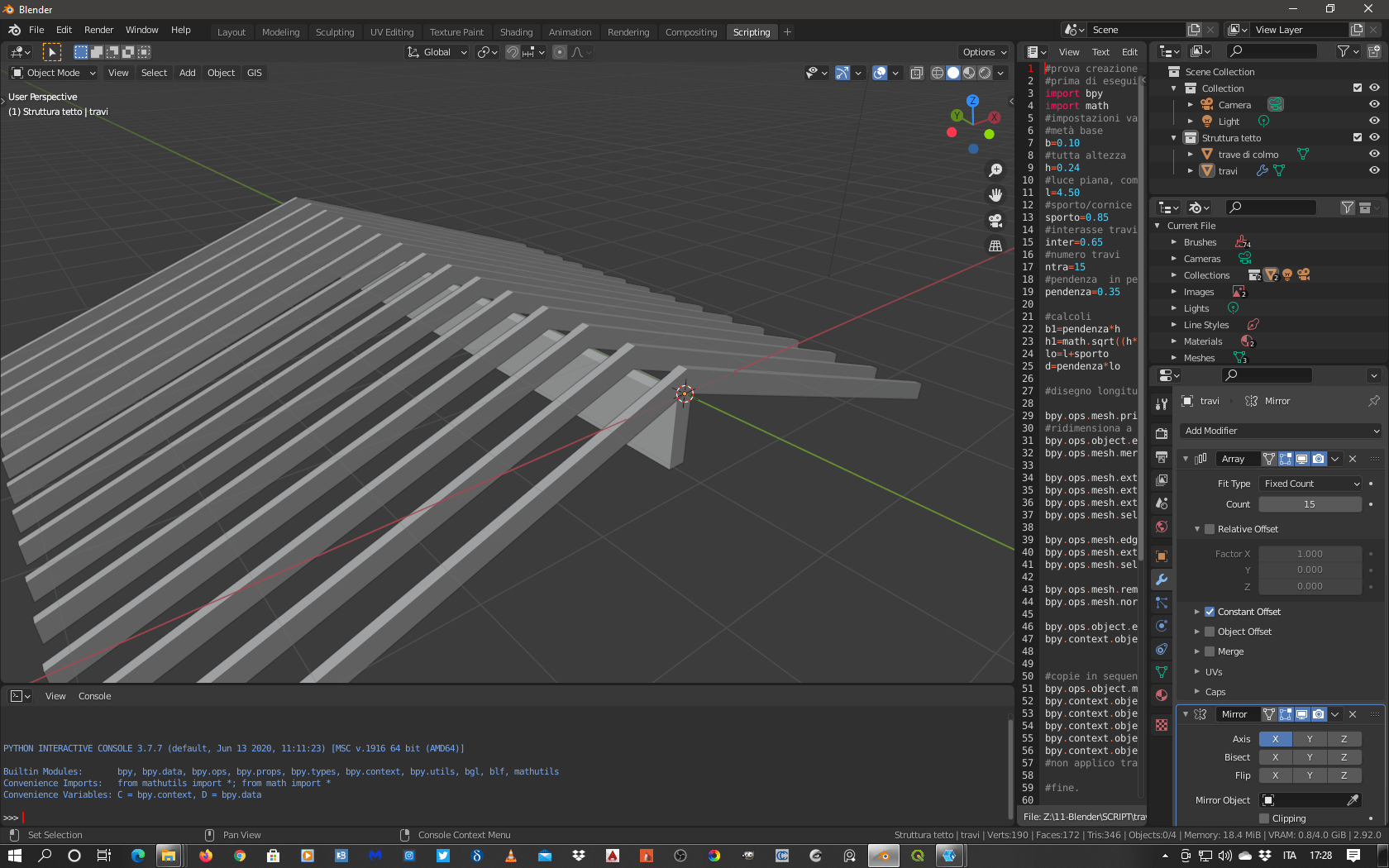Open Global transform orientation dropdown
The image size is (1389, 868).
coord(437,52)
